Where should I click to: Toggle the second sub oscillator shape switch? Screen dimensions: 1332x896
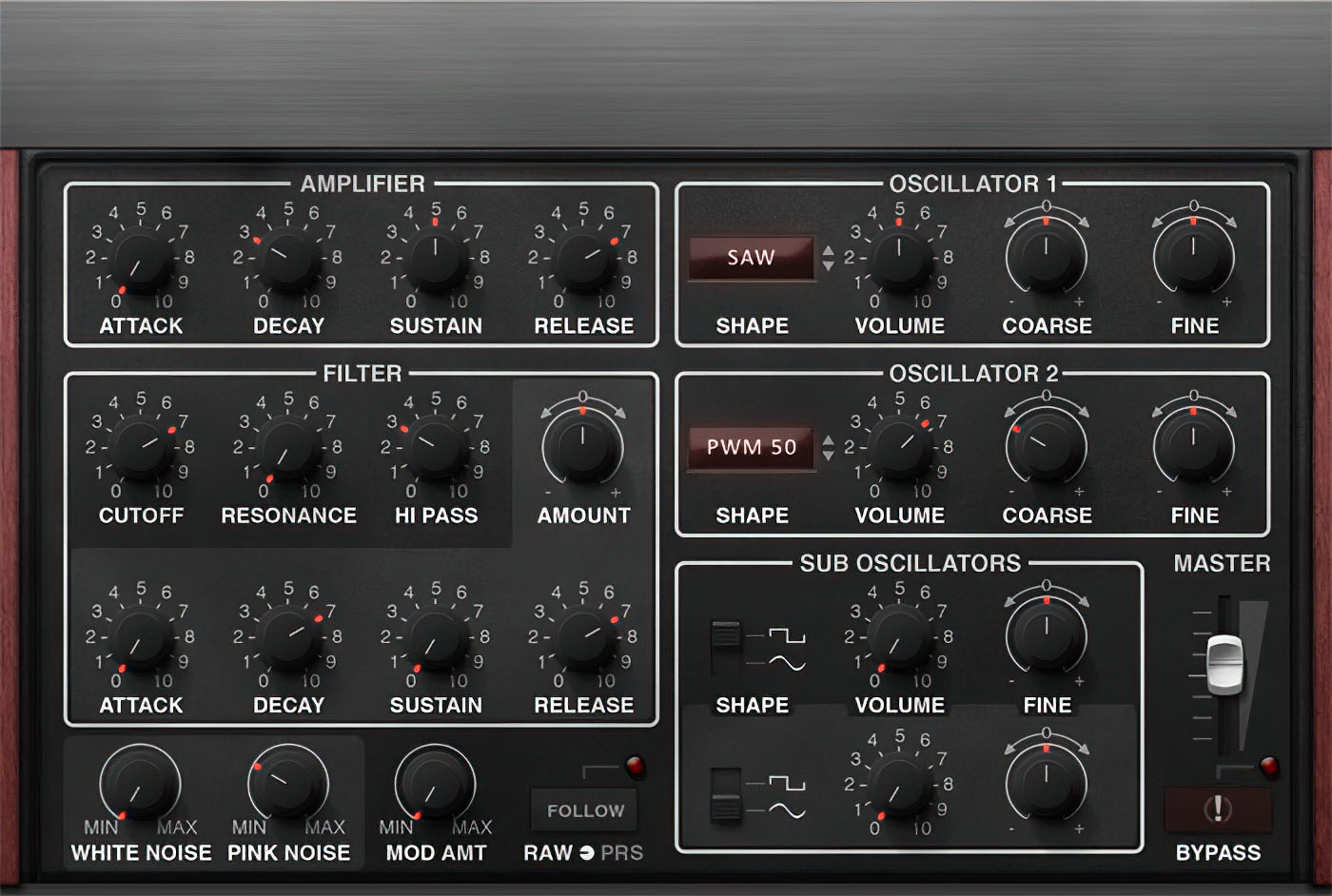726,794
